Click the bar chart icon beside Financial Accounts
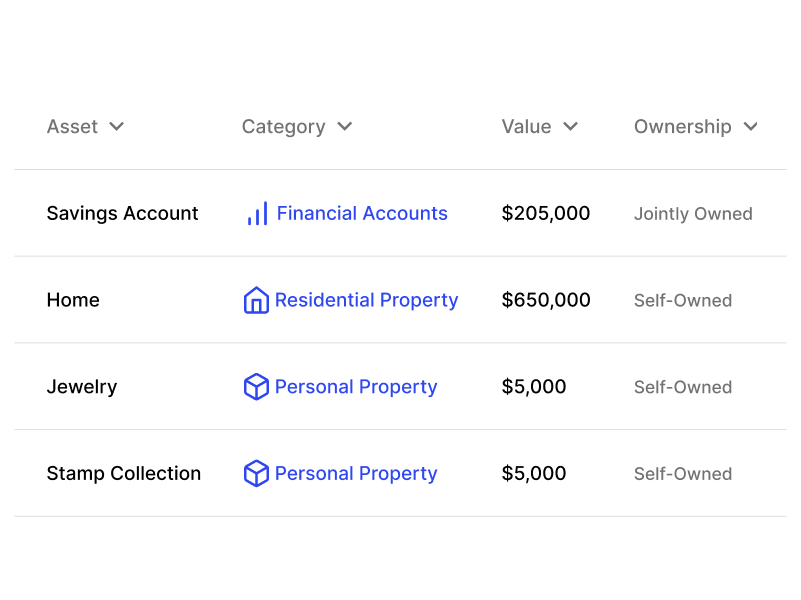This screenshot has width=801, height=600. point(257,213)
